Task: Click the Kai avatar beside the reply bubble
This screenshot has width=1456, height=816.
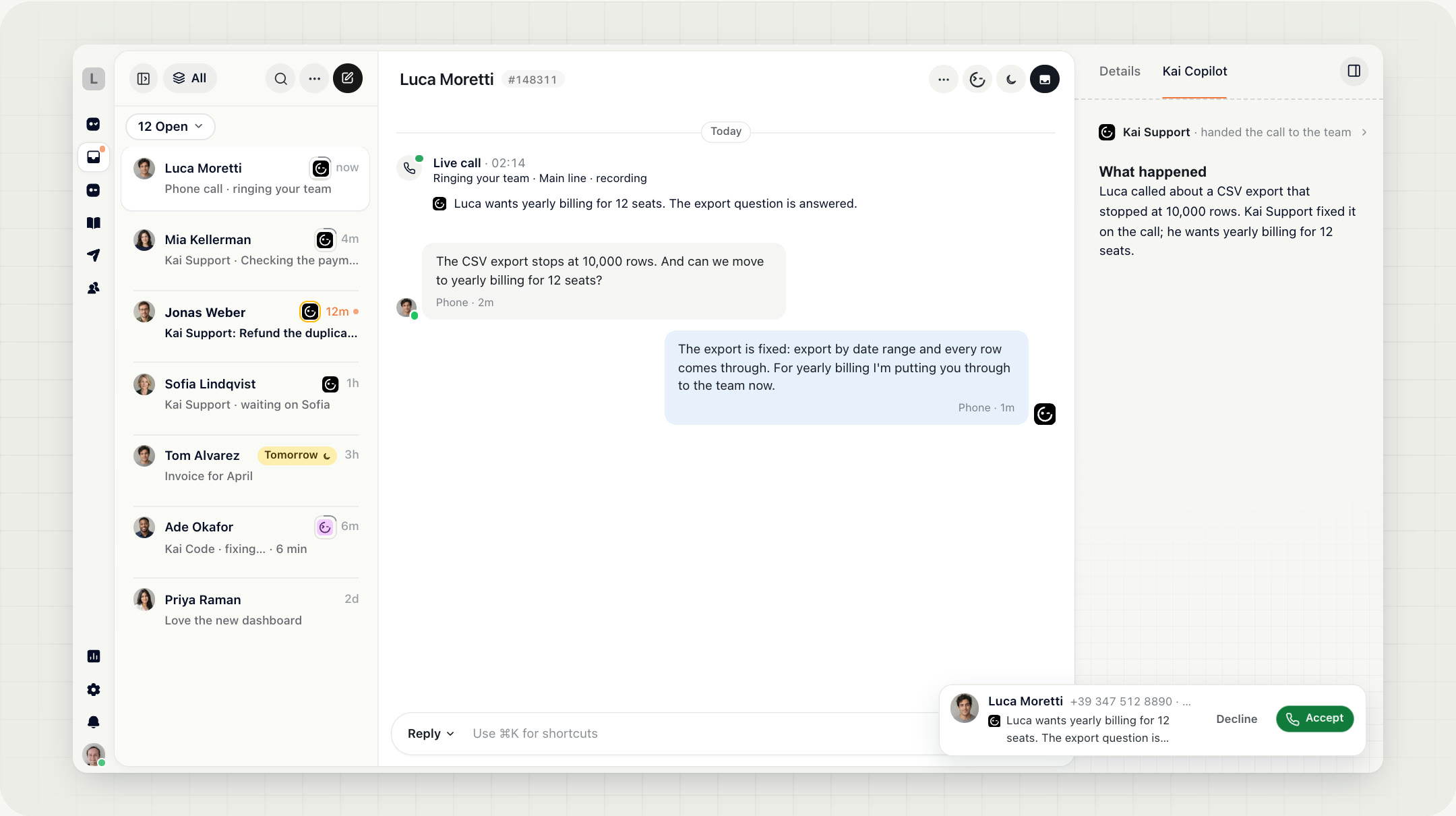Action: 1045,414
